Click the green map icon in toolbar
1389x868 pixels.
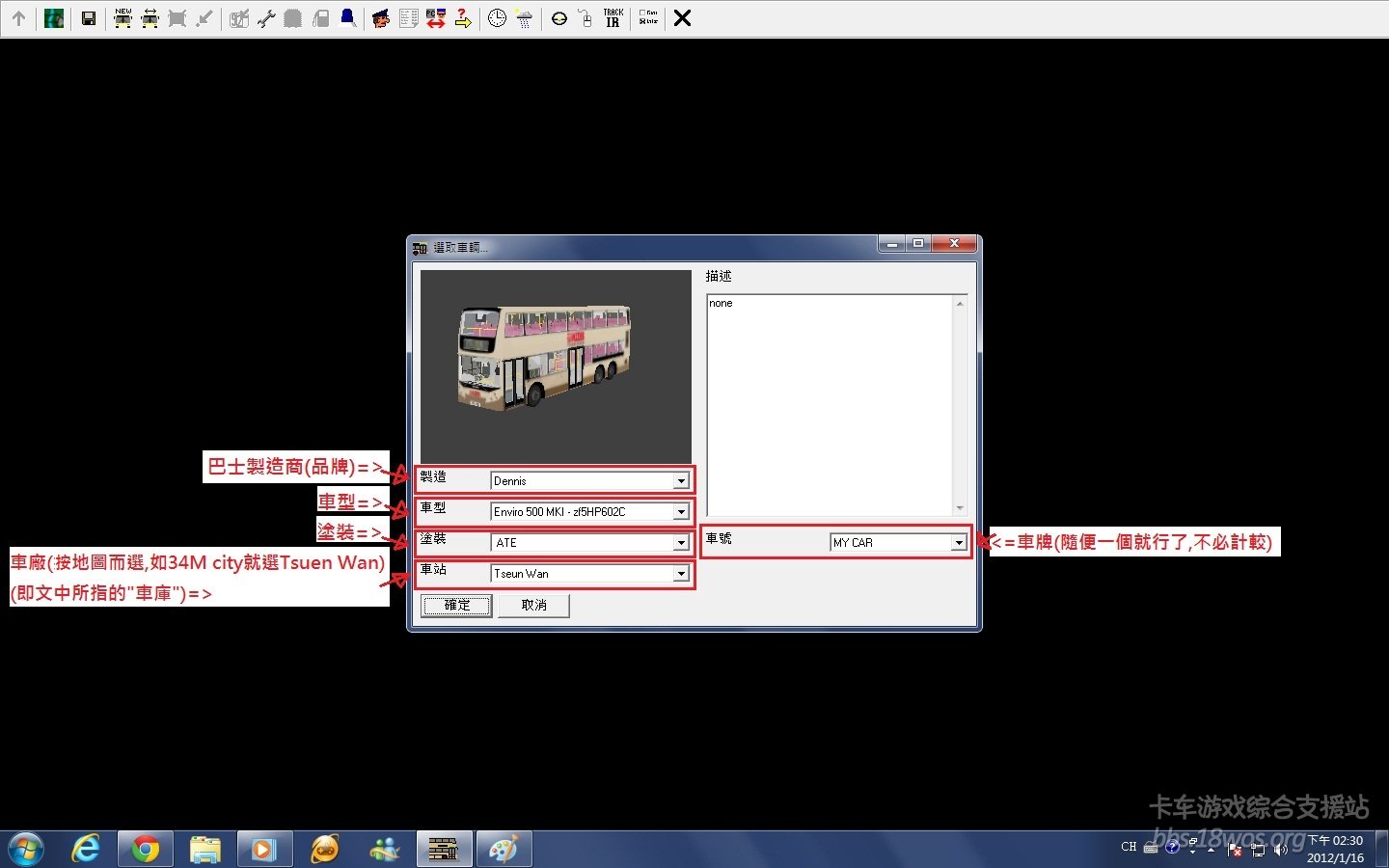tap(54, 18)
